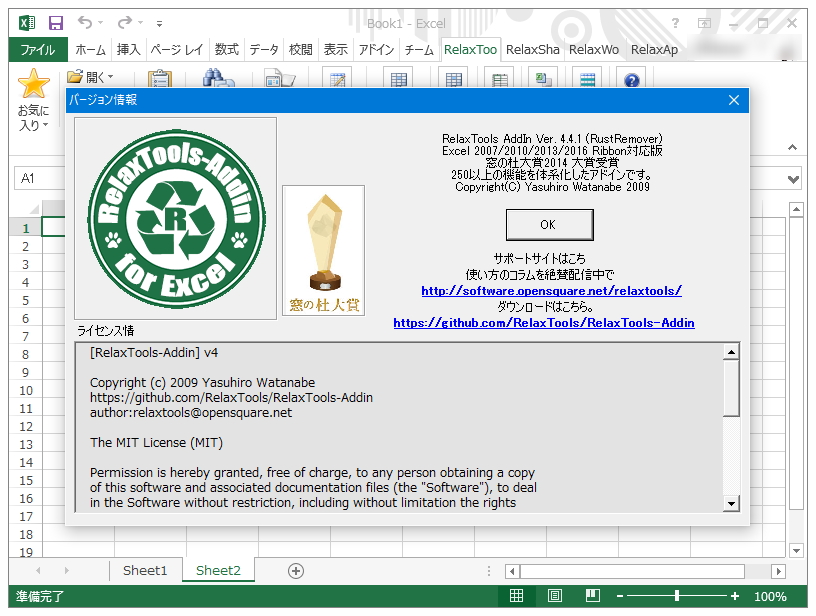Image resolution: width=816 pixels, height=616 pixels.
Task: Click the Help question mark icon on the ribbon
Action: (x=632, y=79)
